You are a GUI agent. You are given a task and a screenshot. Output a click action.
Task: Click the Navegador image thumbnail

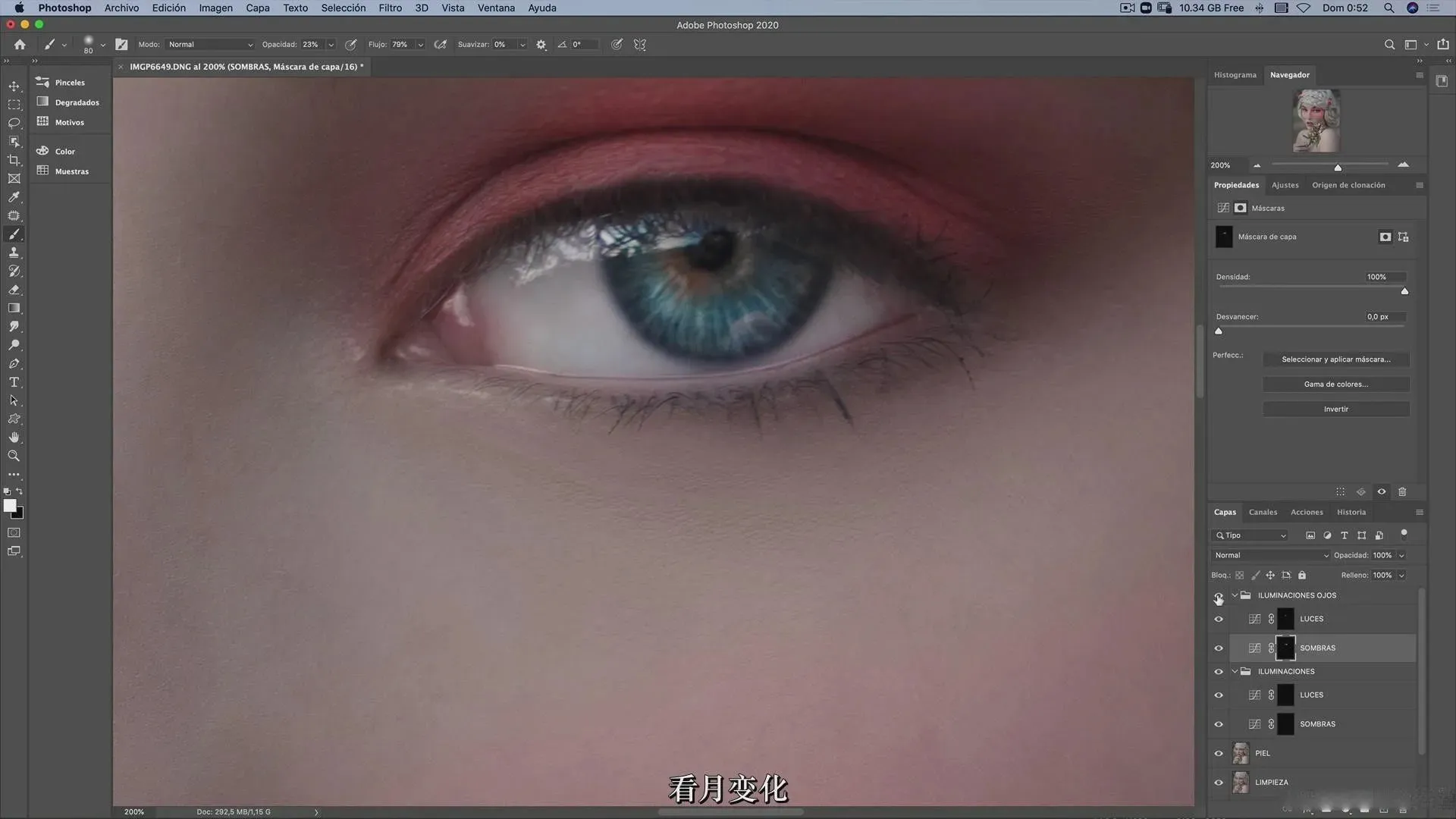pyautogui.click(x=1316, y=121)
